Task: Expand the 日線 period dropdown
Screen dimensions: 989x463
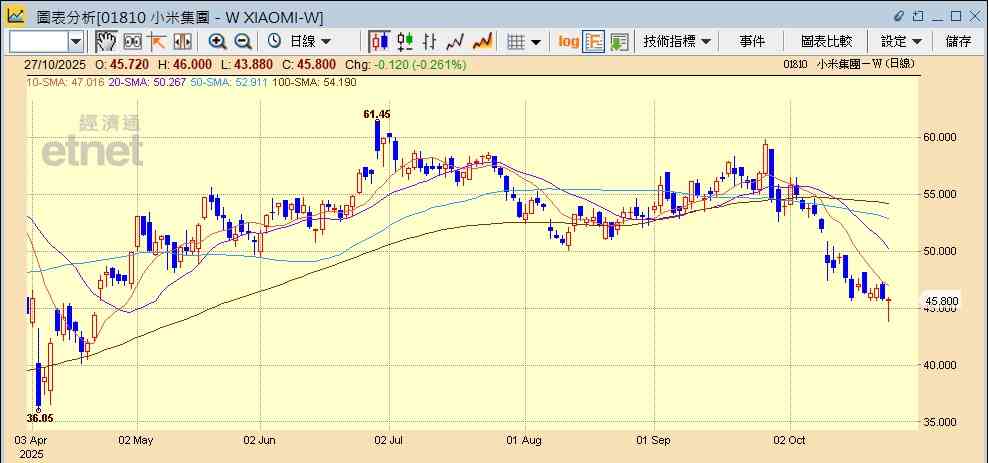Action: (310, 41)
